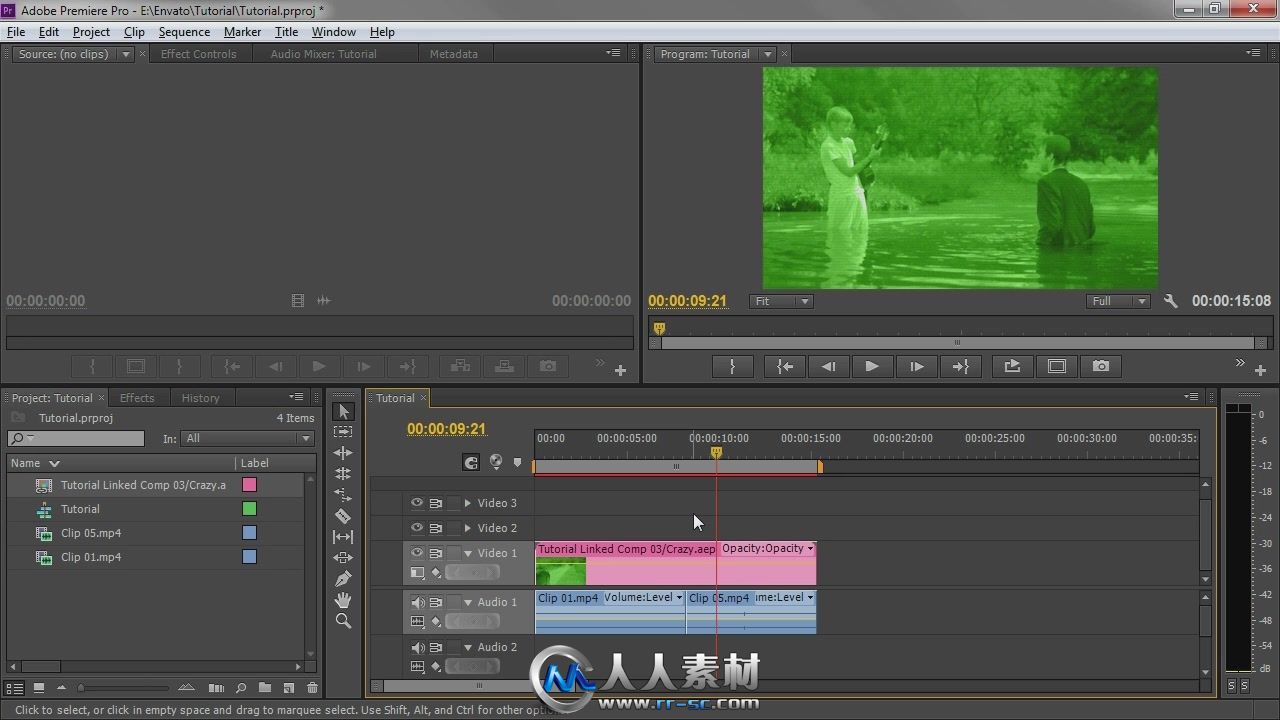The width and height of the screenshot is (1280, 720).
Task: Toggle sync lock for Video 3
Action: (436, 503)
